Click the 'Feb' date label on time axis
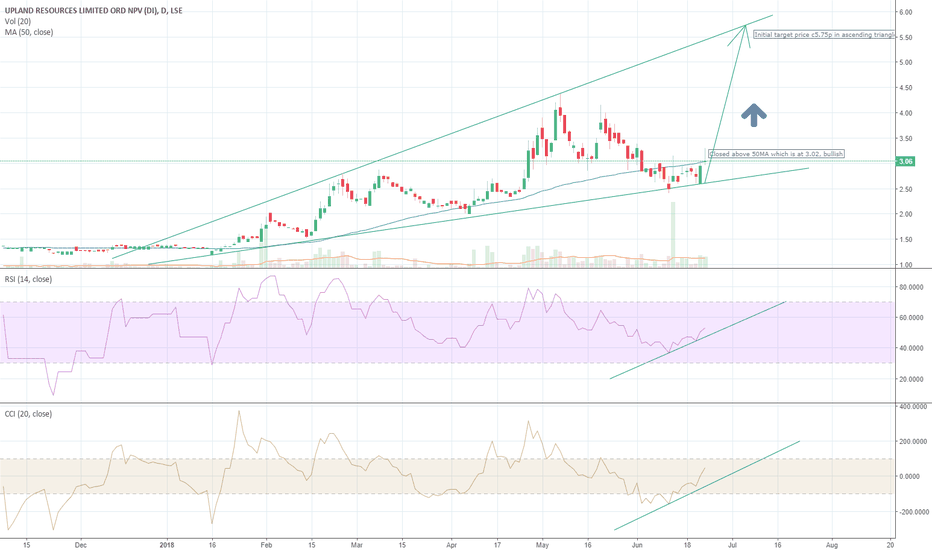This screenshot has width=932, height=550. (x=266, y=545)
